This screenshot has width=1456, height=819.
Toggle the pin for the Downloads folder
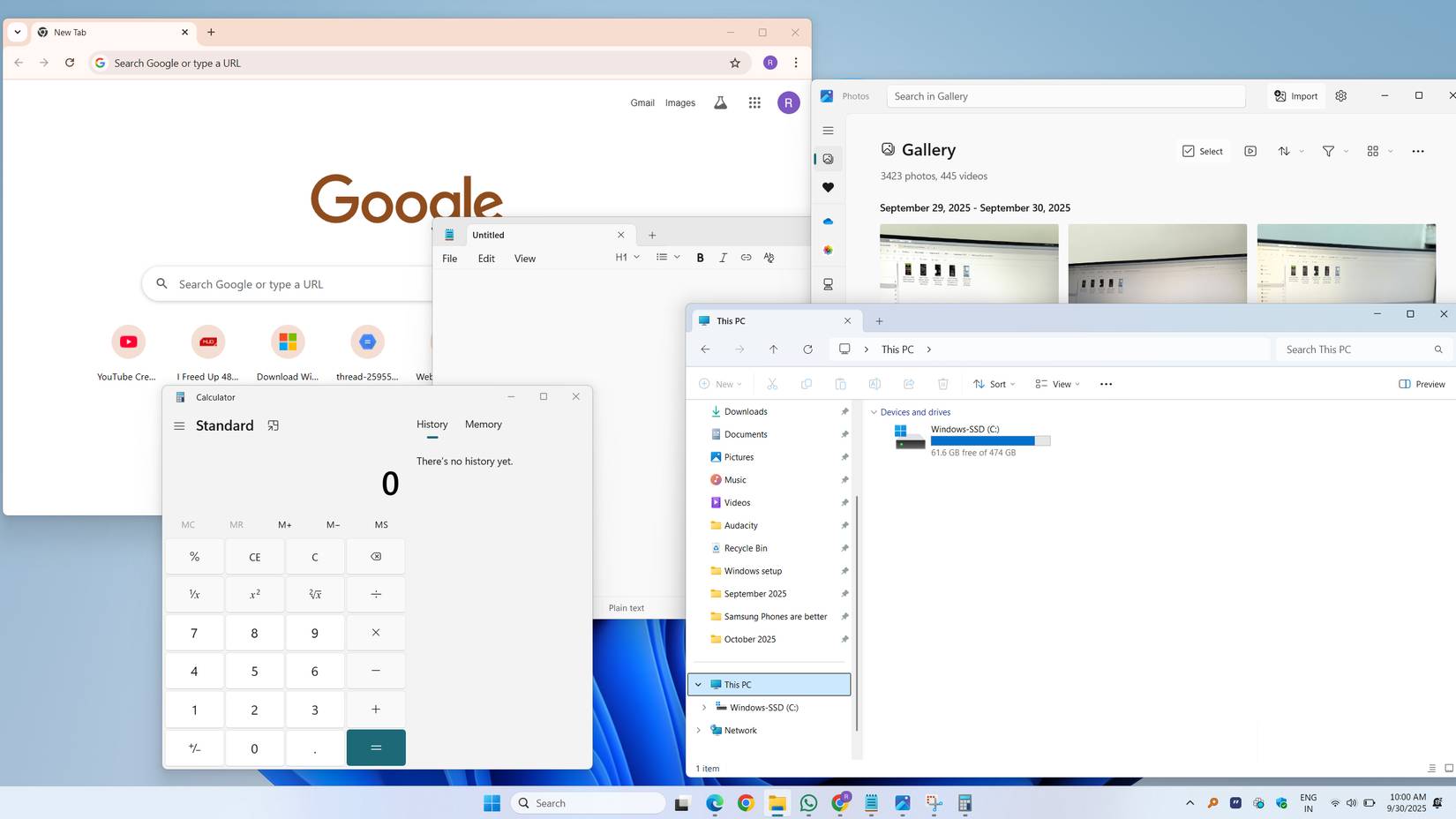click(844, 411)
